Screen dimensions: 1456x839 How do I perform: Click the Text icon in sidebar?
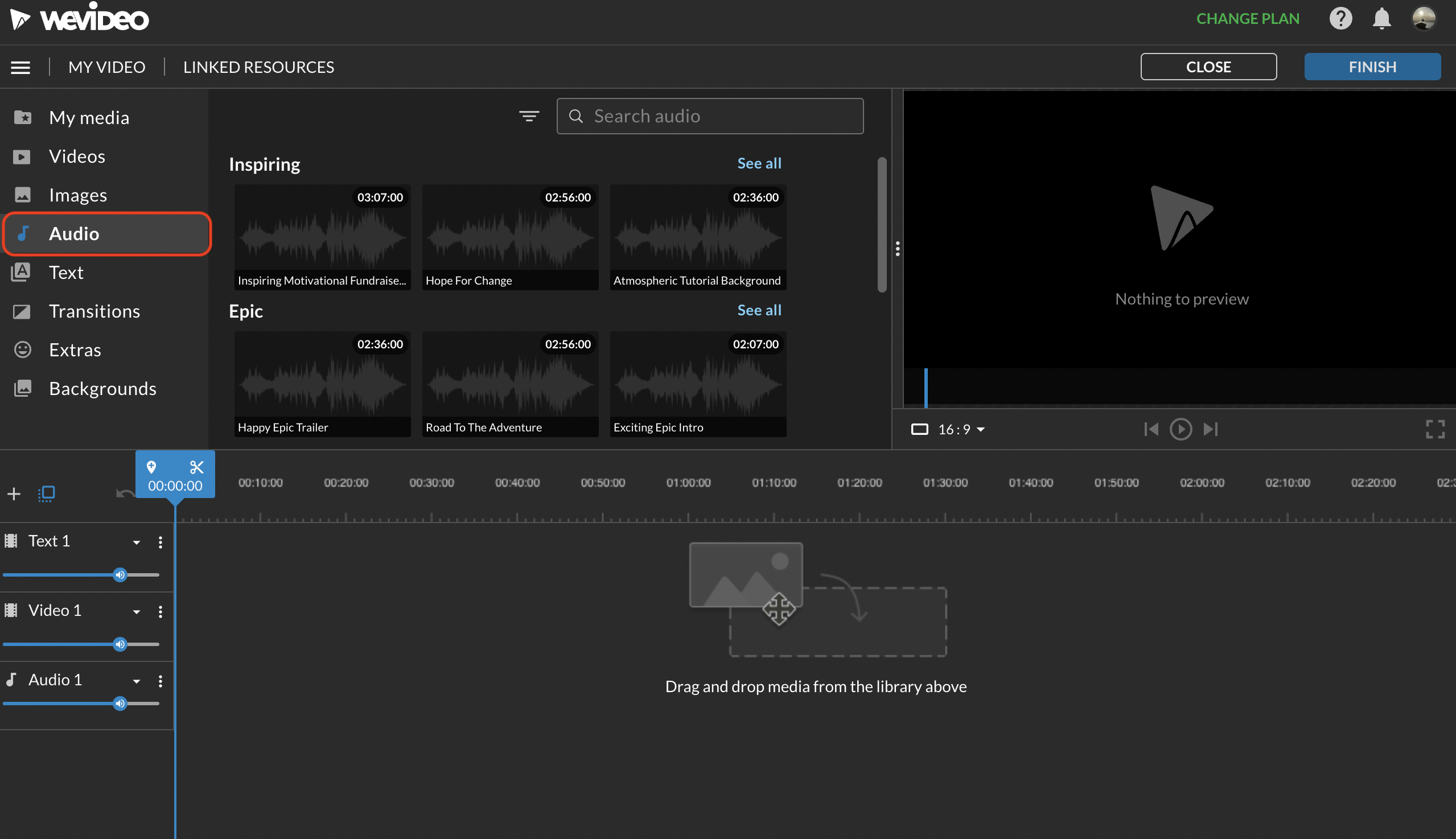point(21,271)
